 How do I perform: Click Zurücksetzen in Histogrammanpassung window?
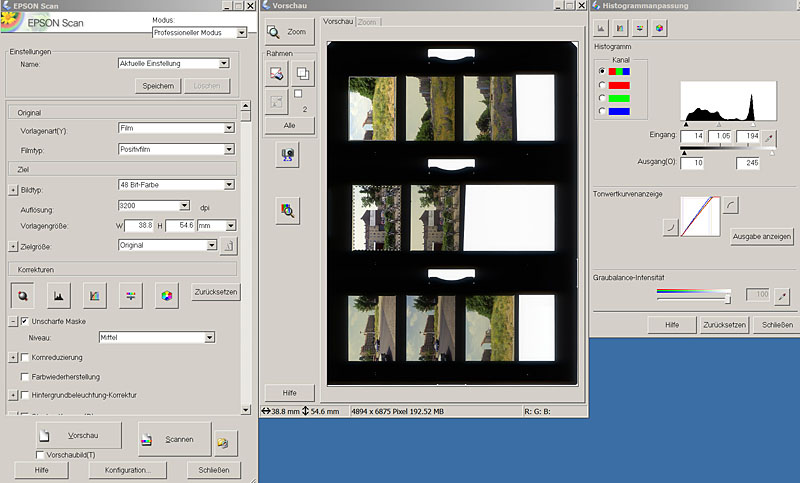tap(724, 325)
